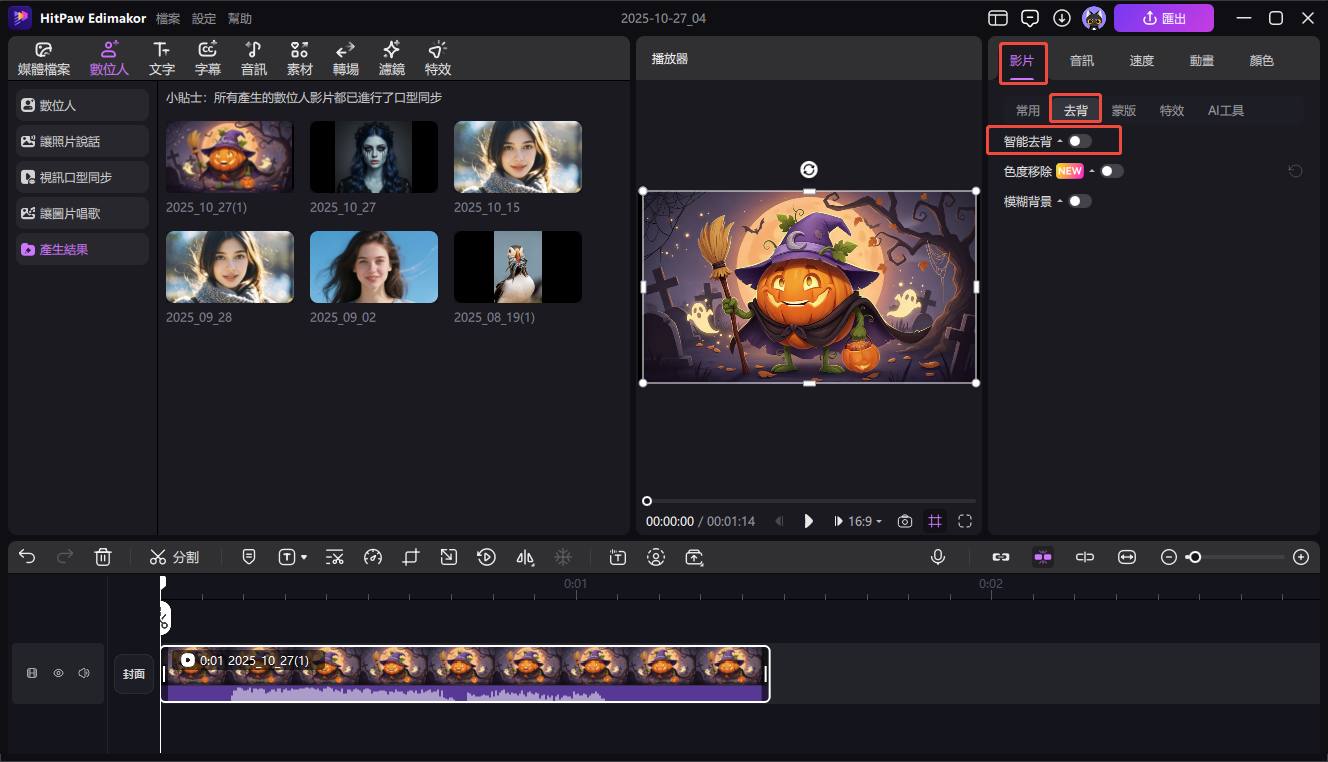This screenshot has width=1328, height=762.
Task: Expand the text tool dropdown arrow in timeline toolbar
Action: click(303, 557)
